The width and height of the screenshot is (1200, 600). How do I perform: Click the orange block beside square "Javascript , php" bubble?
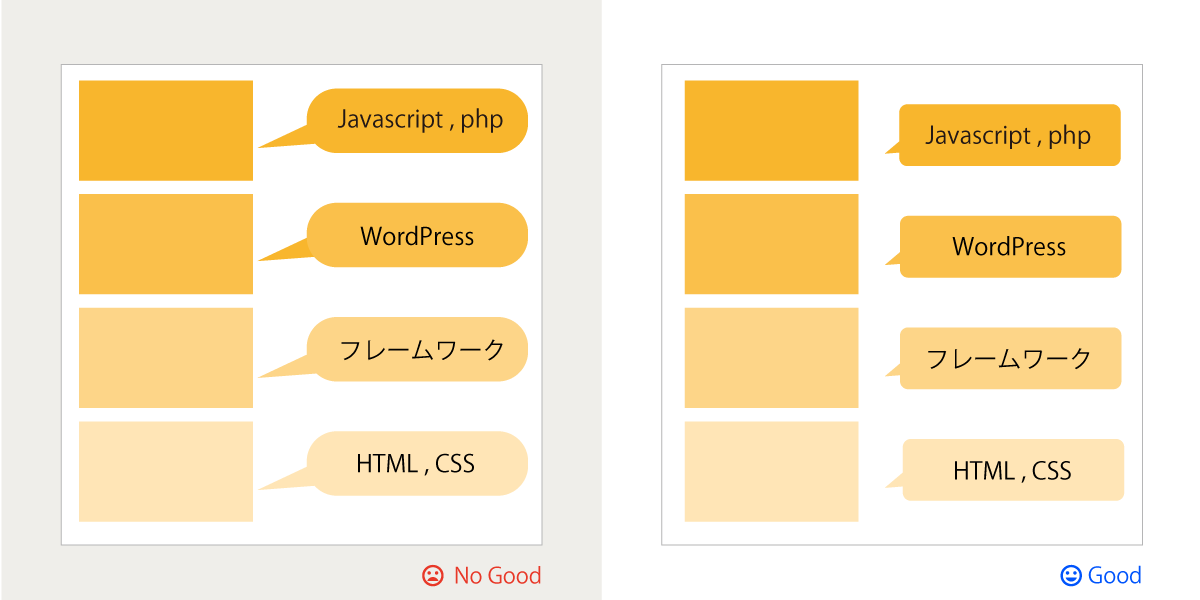tap(771, 131)
